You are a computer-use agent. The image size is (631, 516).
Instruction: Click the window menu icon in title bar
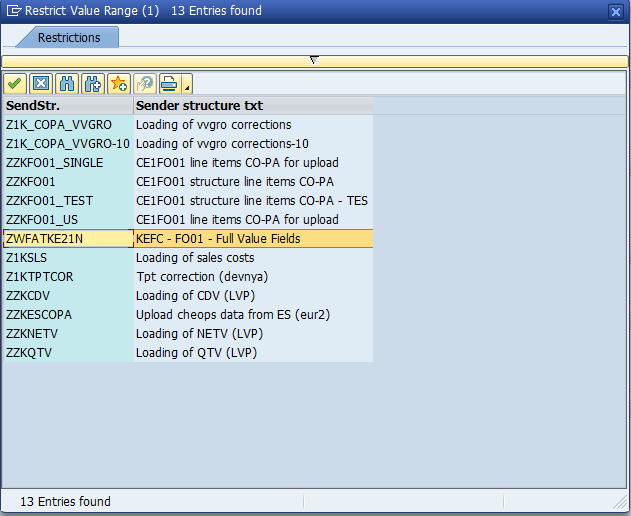pos(12,11)
